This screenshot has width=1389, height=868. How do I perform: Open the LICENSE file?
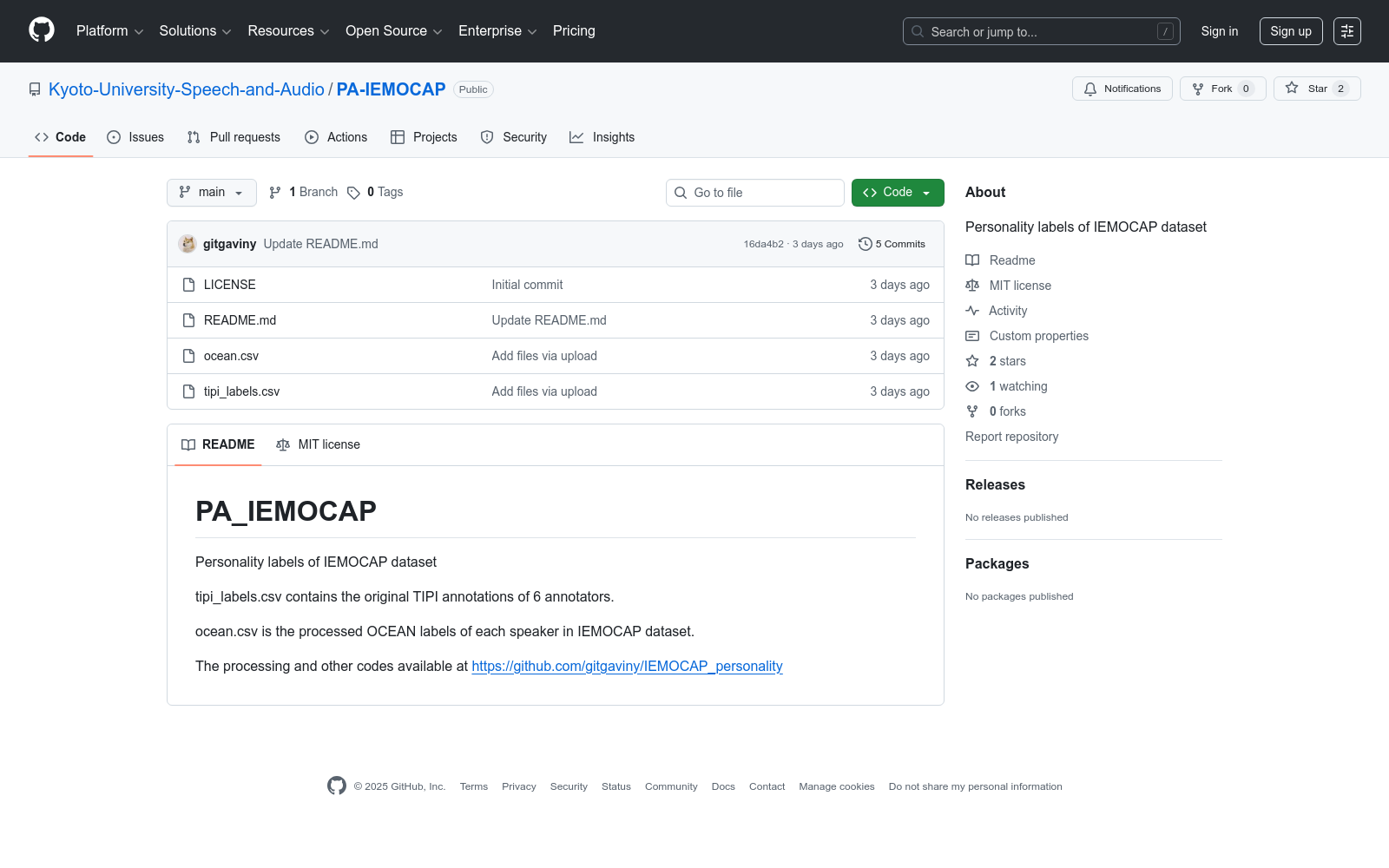230,285
